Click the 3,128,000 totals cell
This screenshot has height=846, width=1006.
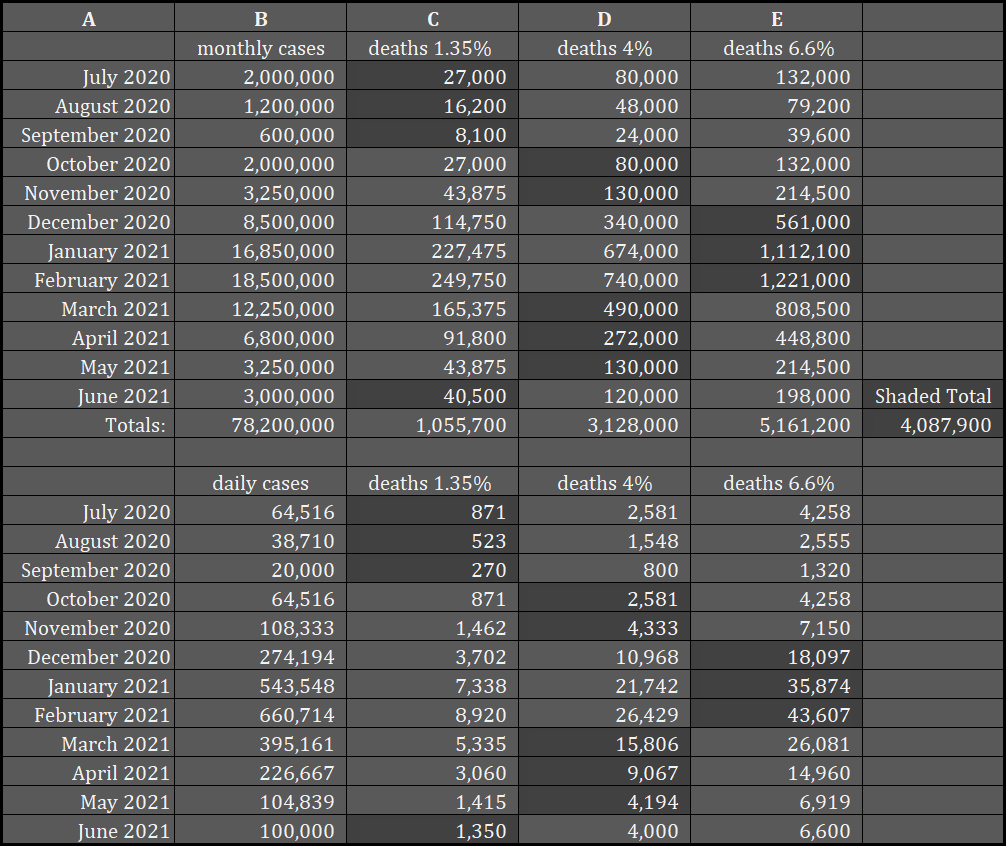[x=604, y=425]
